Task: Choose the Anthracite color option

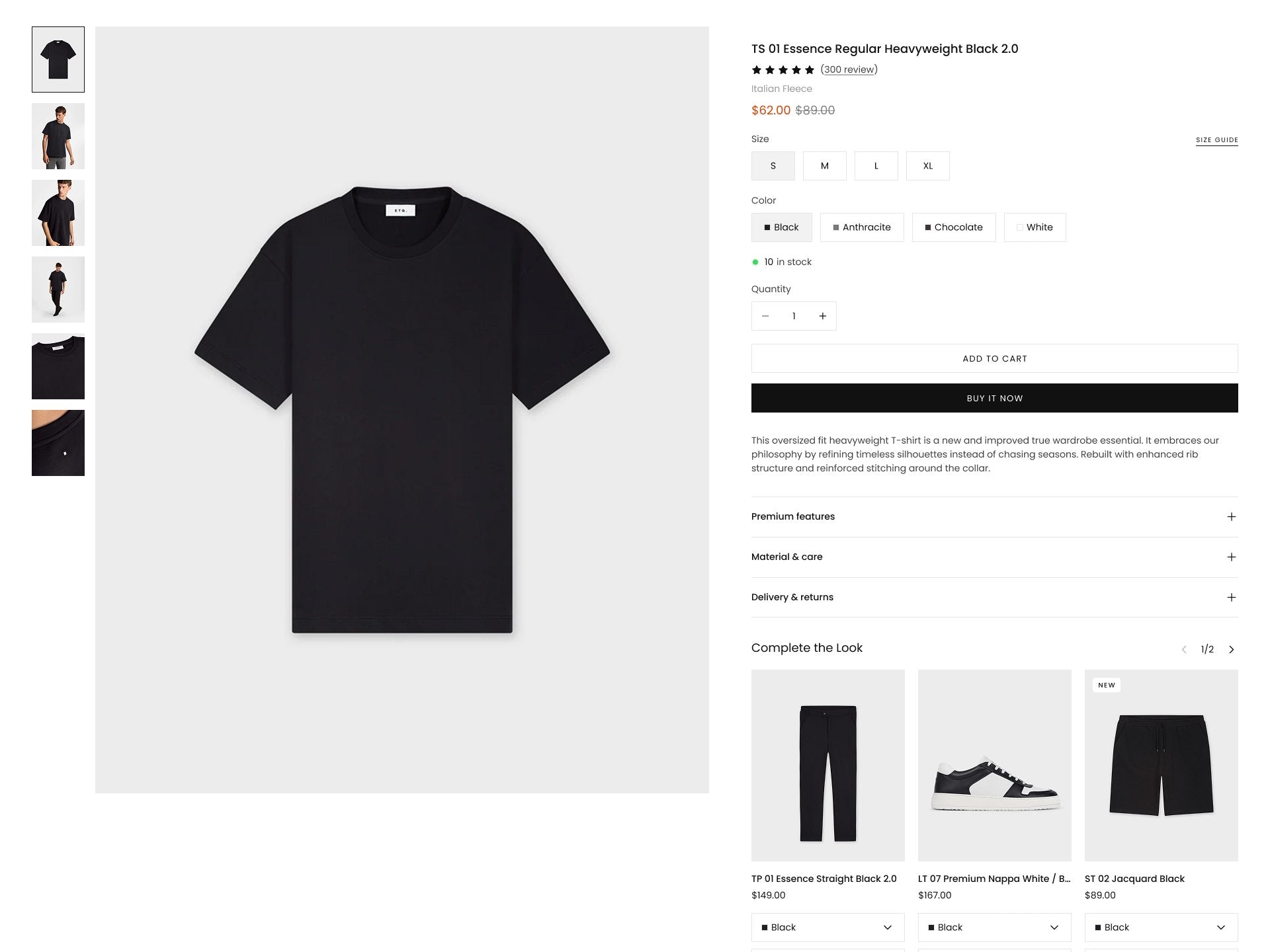Action: coord(861,227)
